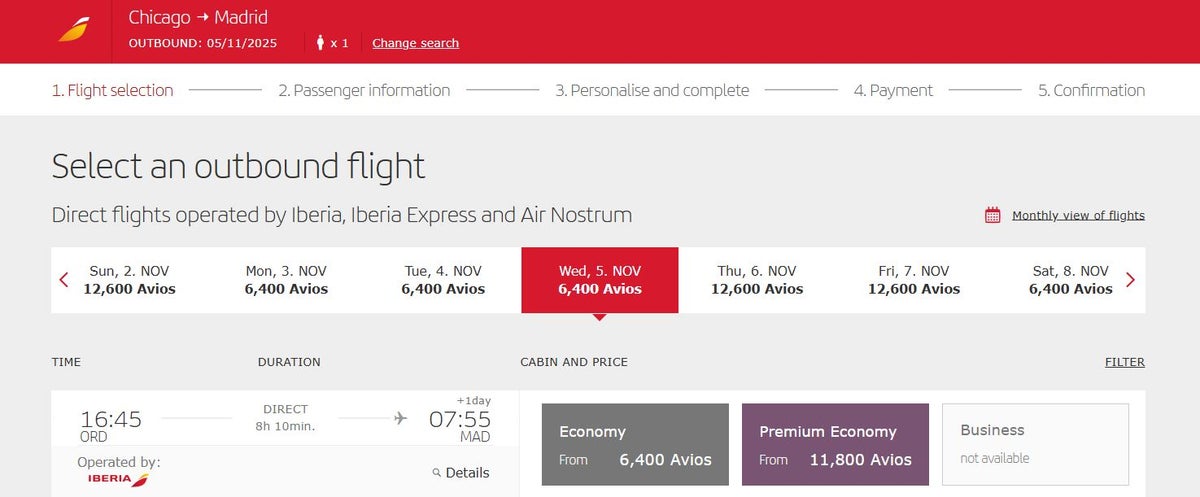The image size is (1200, 497).
Task: Open Monthly view of flights
Action: (x=1078, y=215)
